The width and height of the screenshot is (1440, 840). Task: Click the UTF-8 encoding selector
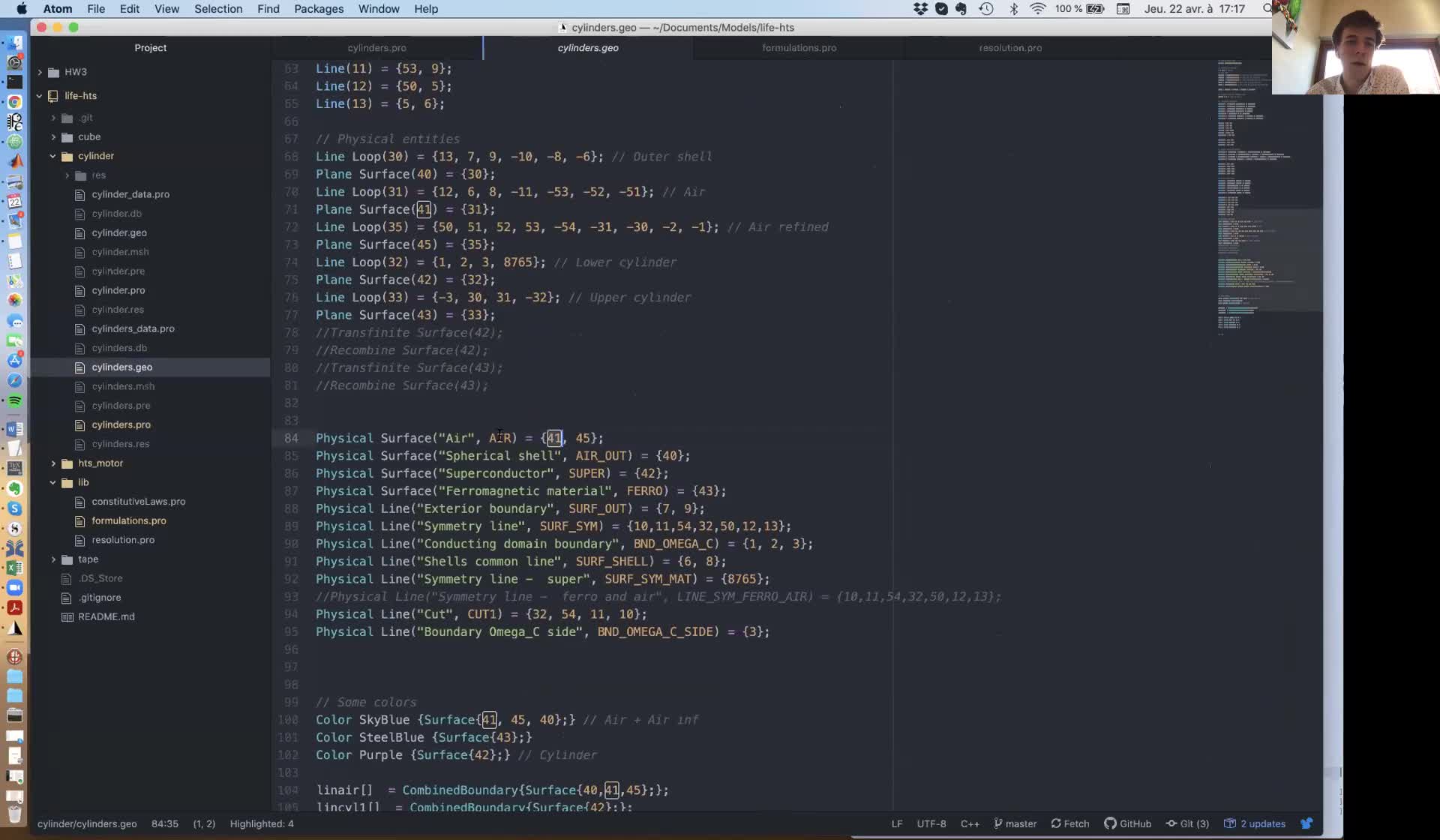point(931,823)
